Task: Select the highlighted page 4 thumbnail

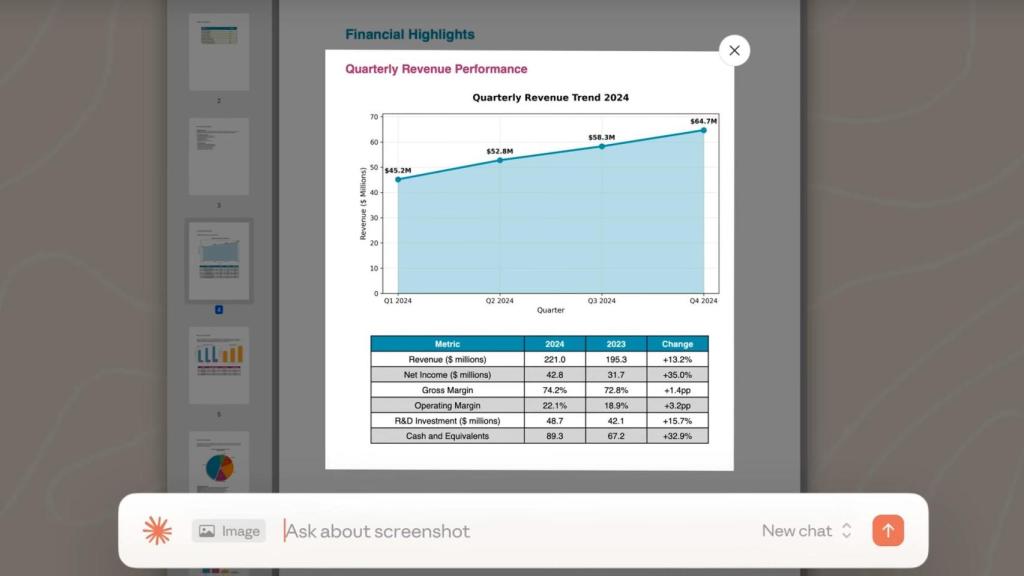Action: pyautogui.click(x=219, y=260)
